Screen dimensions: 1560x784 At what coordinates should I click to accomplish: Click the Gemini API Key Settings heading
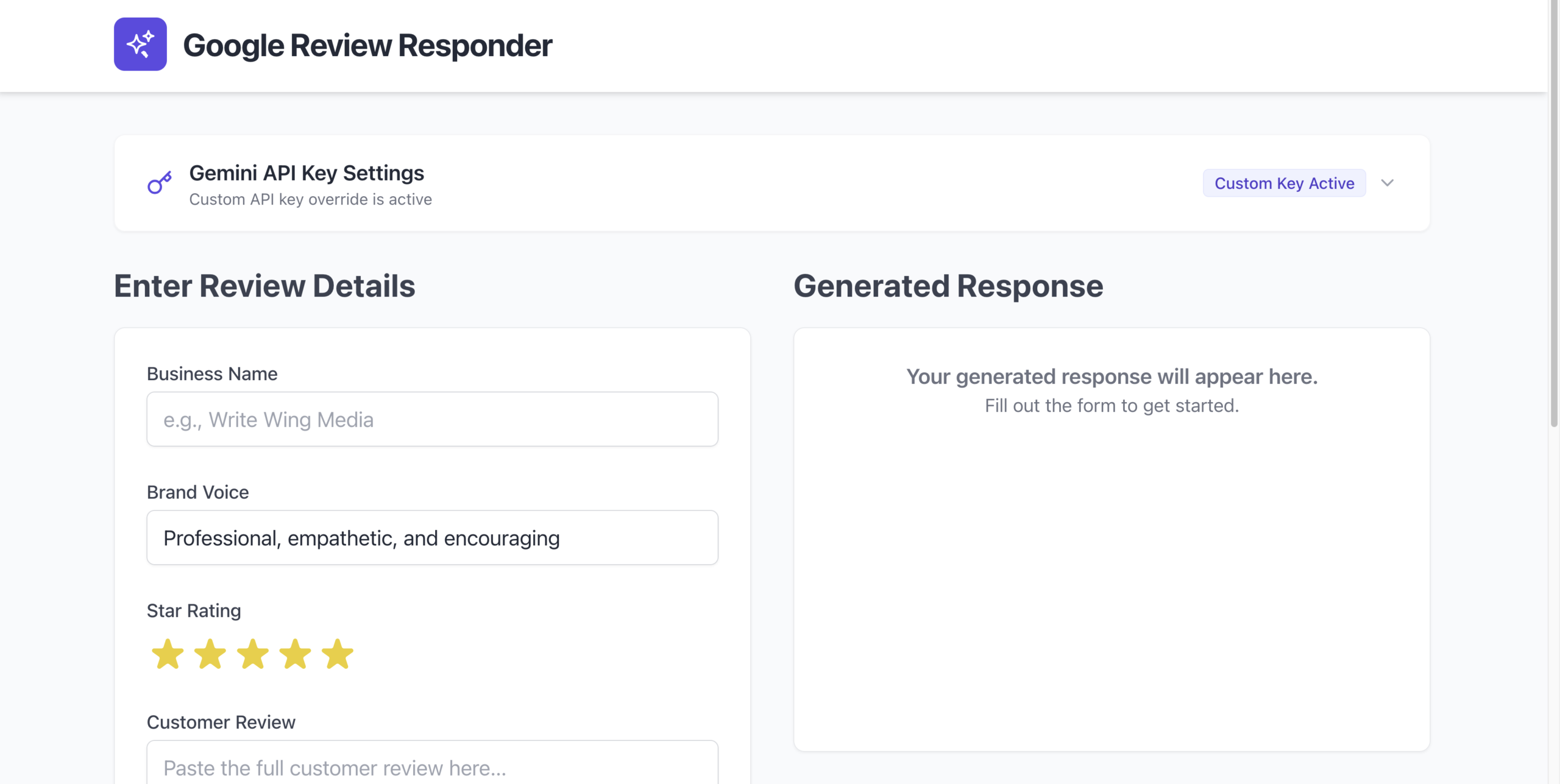[307, 173]
